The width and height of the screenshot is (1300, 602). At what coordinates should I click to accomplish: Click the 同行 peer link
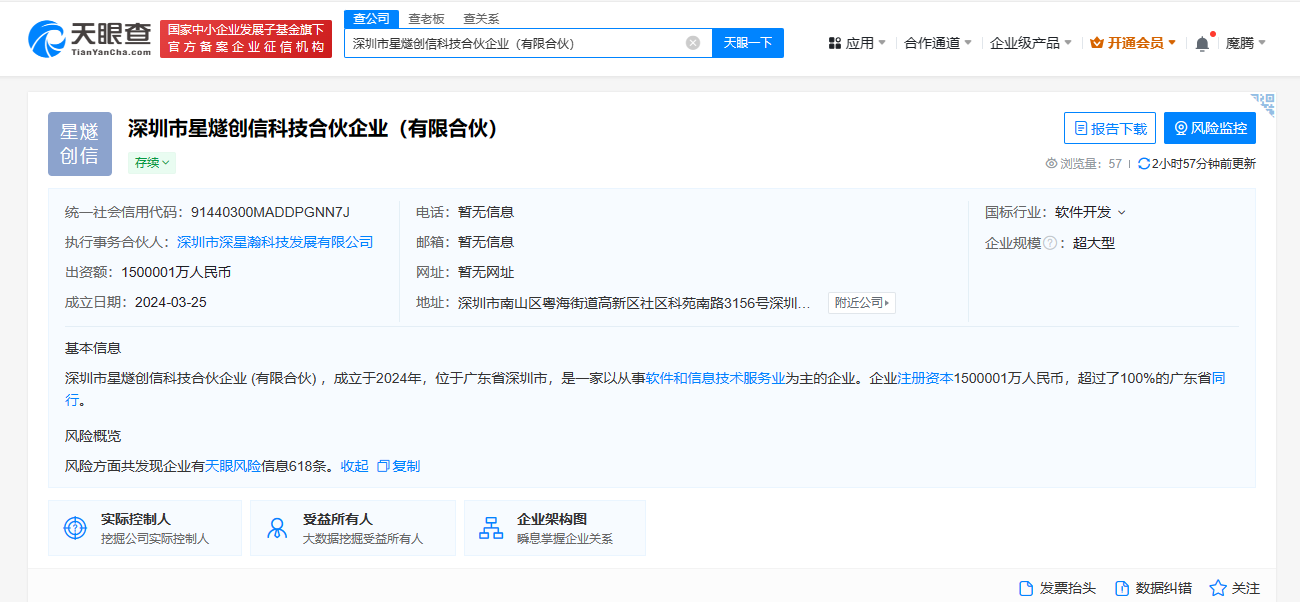[1219, 378]
